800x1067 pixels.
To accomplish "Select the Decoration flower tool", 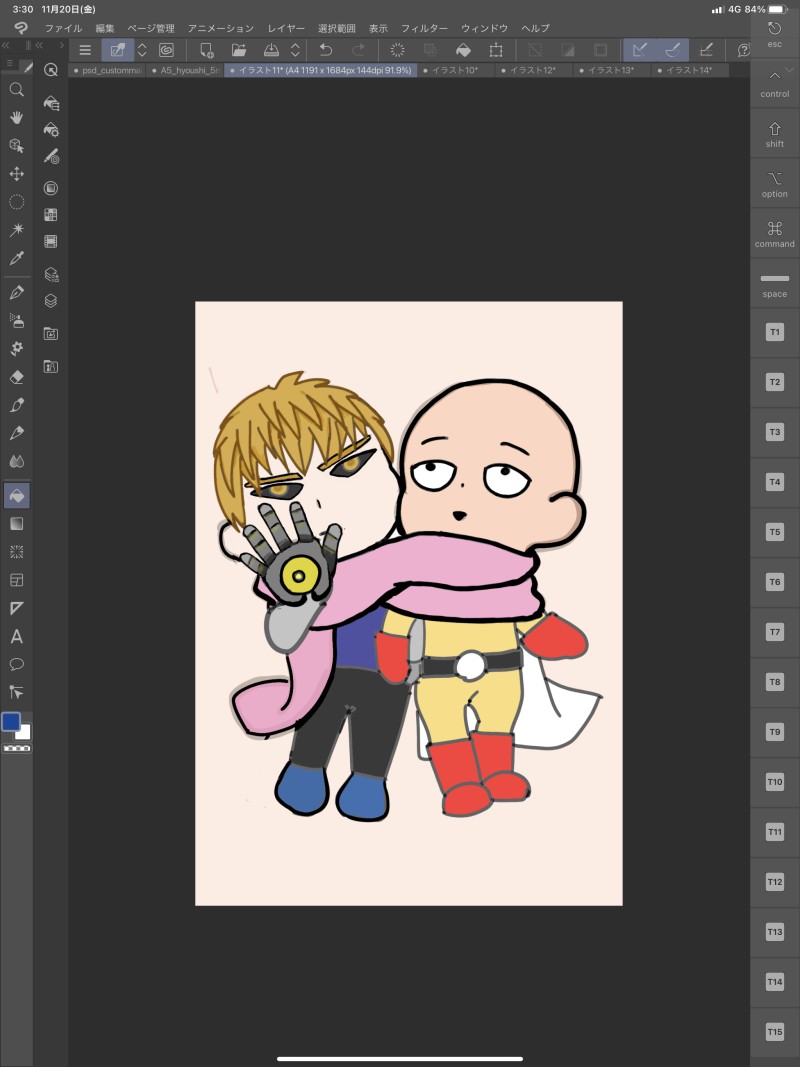I will pyautogui.click(x=16, y=348).
